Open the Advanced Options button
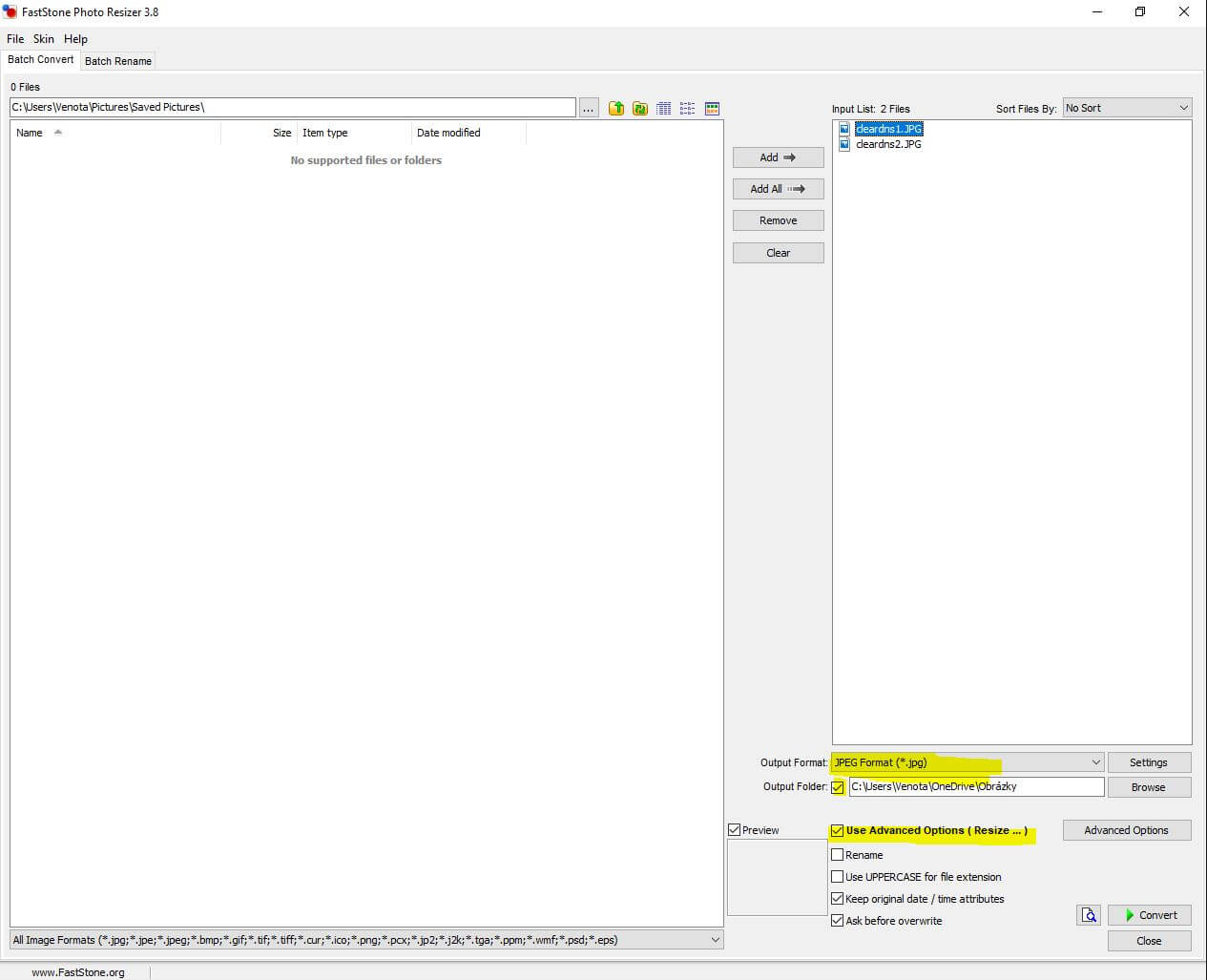The height and width of the screenshot is (980, 1207). [1126, 830]
